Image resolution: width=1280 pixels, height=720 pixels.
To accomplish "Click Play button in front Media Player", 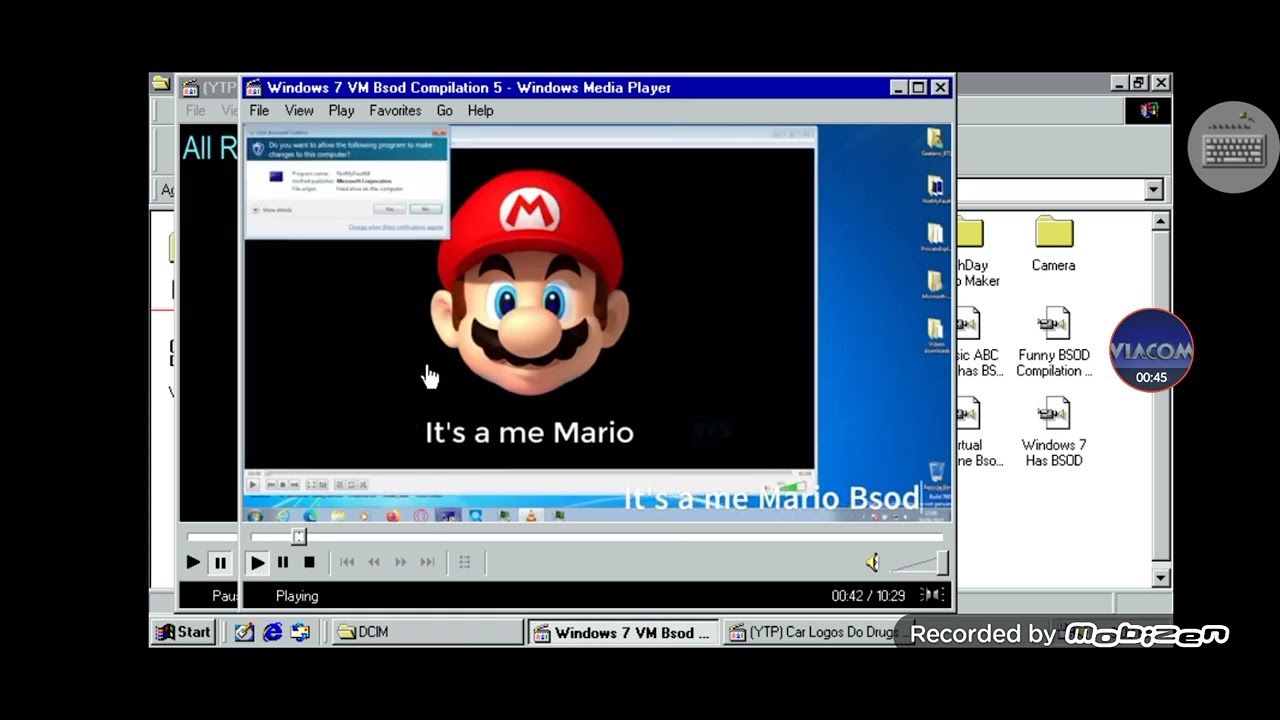I will (x=257, y=563).
